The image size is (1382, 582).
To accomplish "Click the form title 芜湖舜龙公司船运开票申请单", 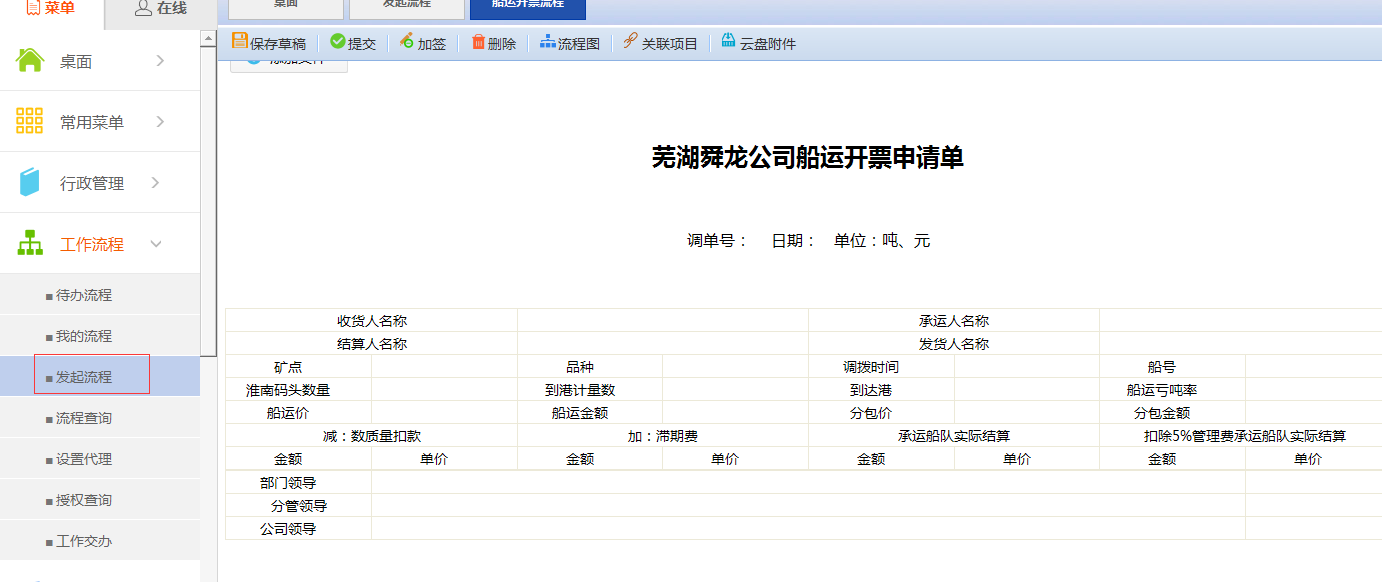I will click(x=808, y=158).
